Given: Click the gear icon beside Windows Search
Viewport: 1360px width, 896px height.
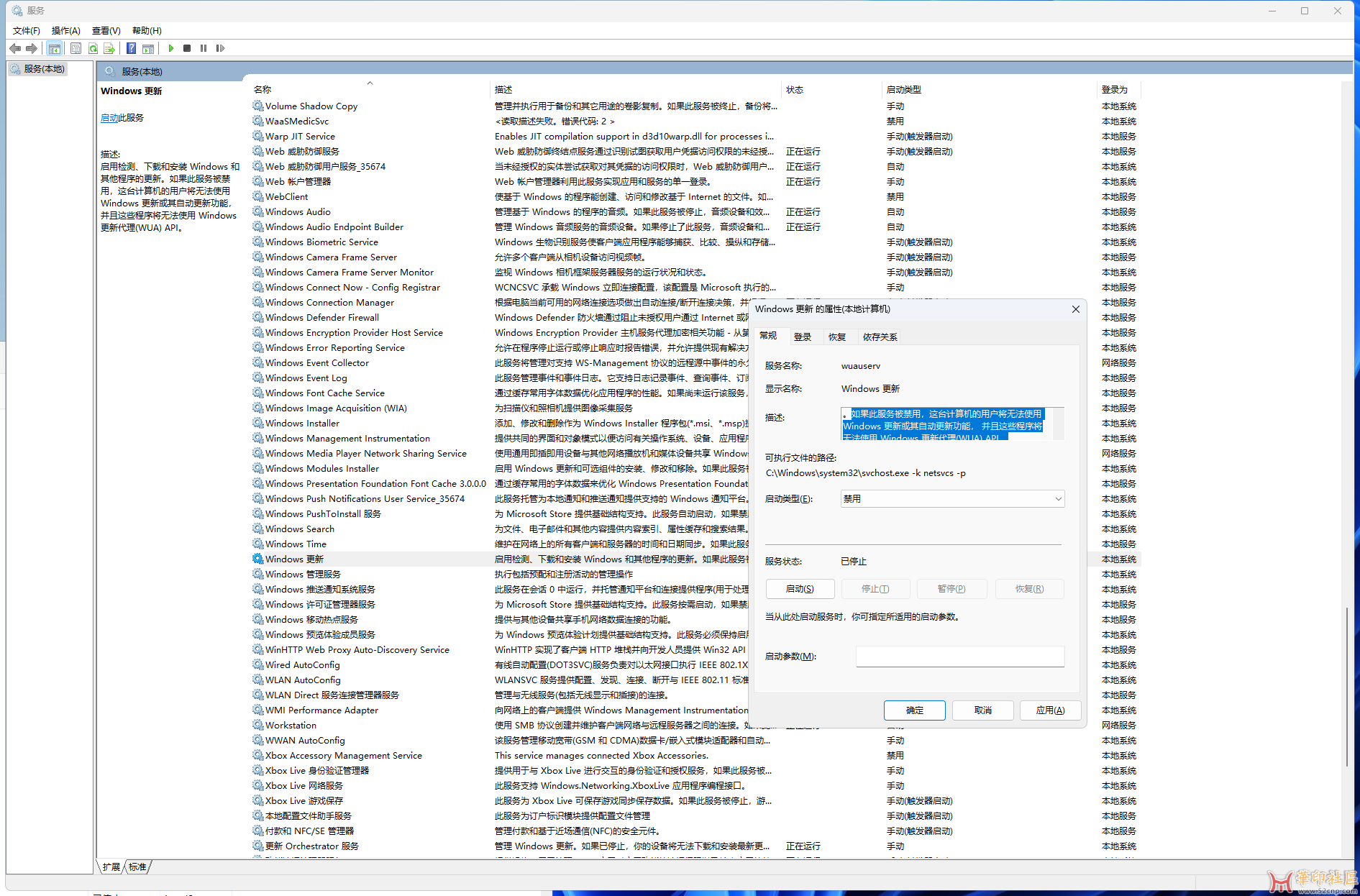Looking at the screenshot, I should (257, 529).
